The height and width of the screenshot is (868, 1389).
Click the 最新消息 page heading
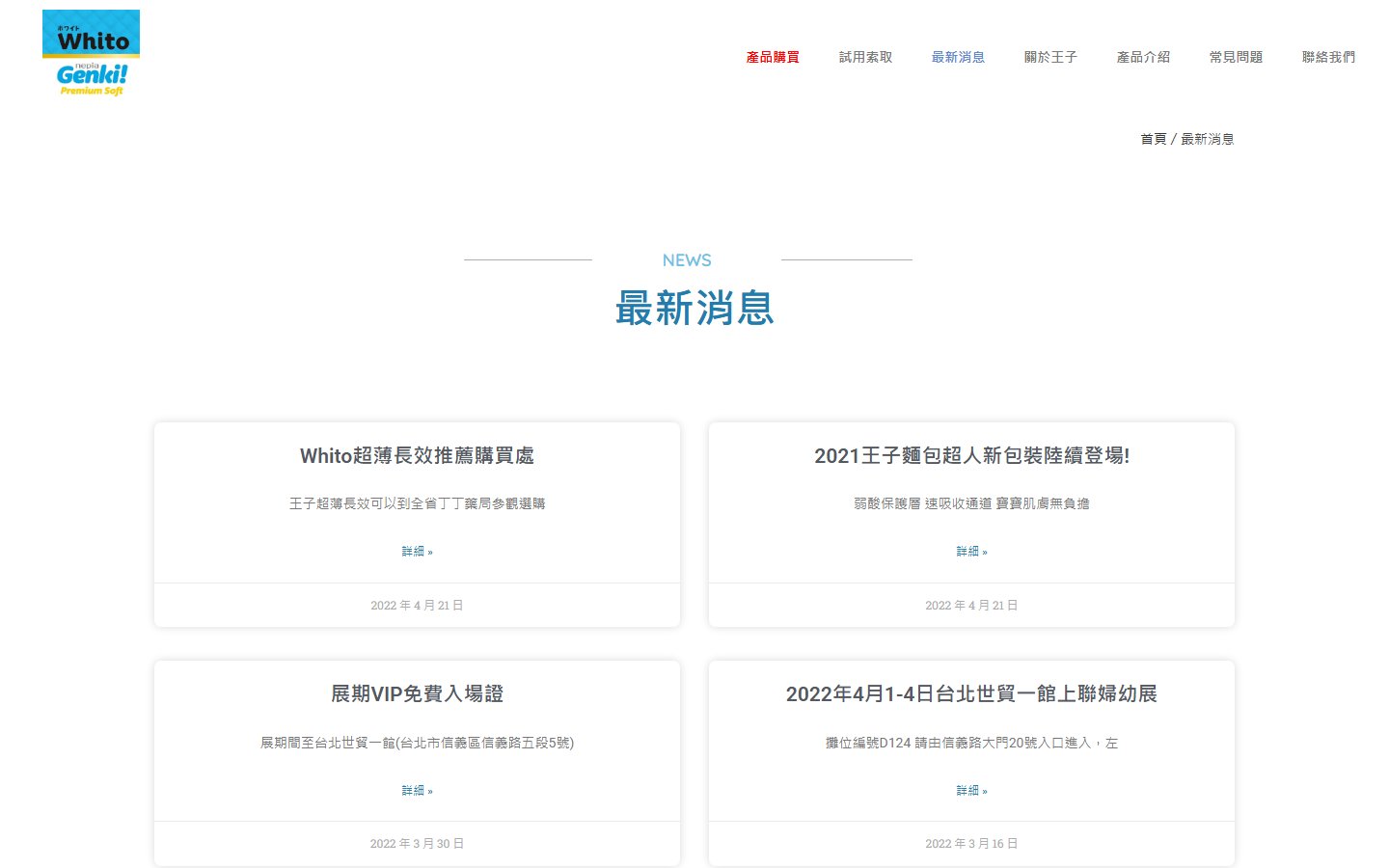coord(694,309)
